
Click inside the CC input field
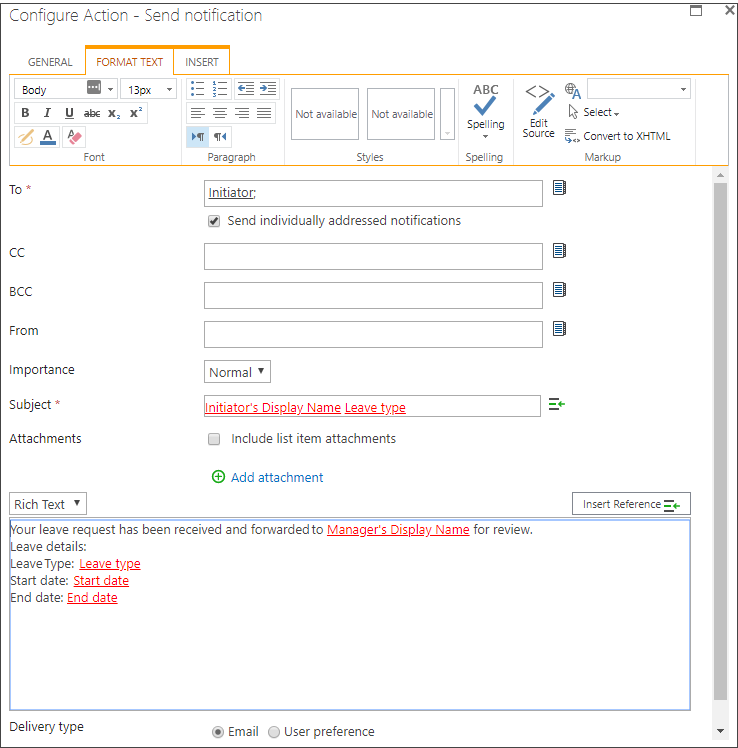point(373,257)
